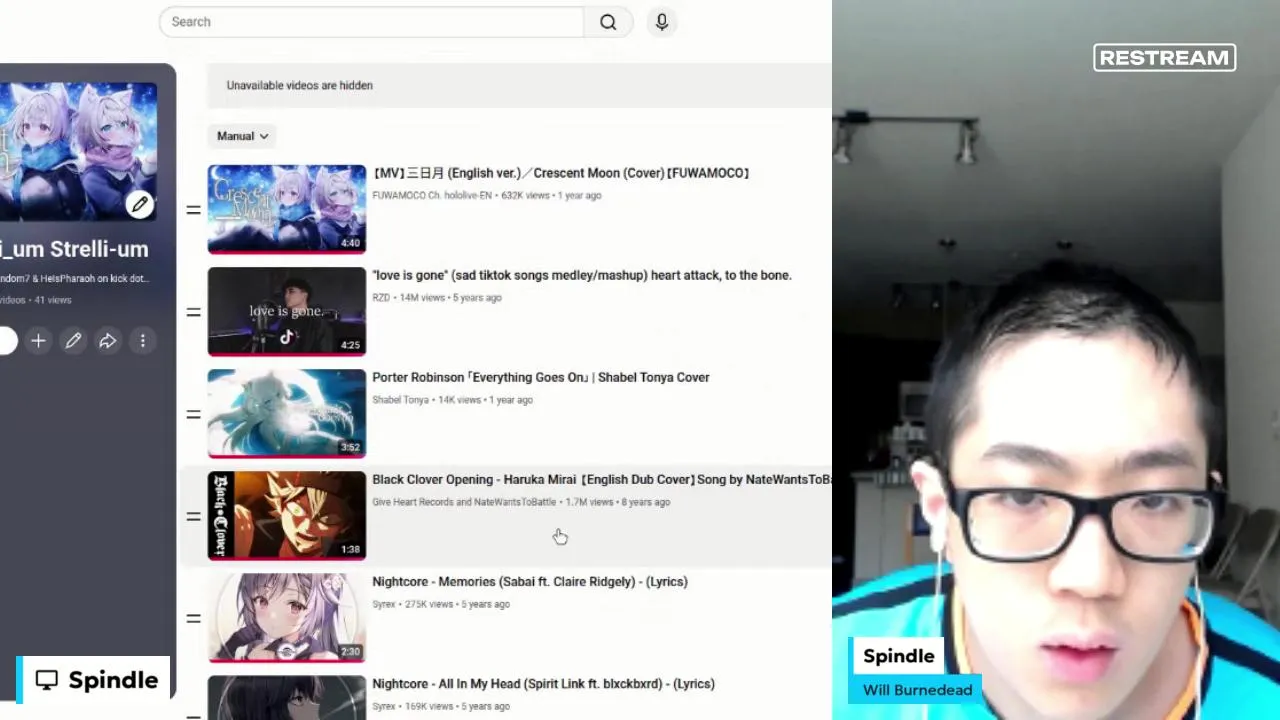
Task: Click the Nightcore - Memories title
Action: click(530, 582)
